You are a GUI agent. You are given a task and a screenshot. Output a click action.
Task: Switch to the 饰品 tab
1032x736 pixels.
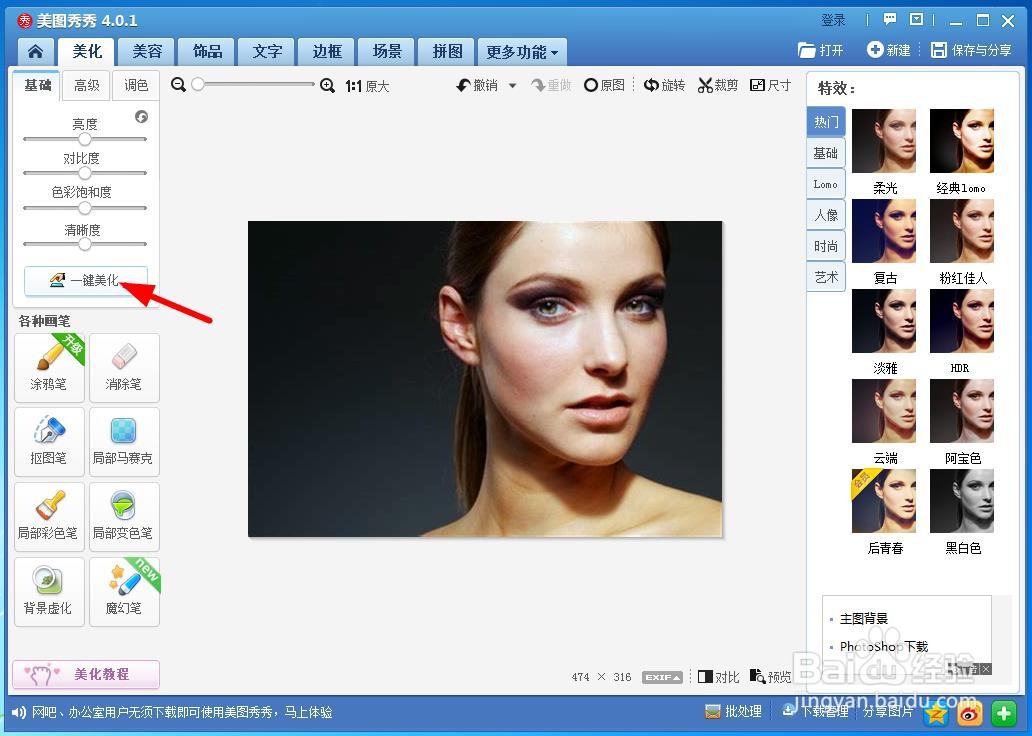(x=207, y=51)
